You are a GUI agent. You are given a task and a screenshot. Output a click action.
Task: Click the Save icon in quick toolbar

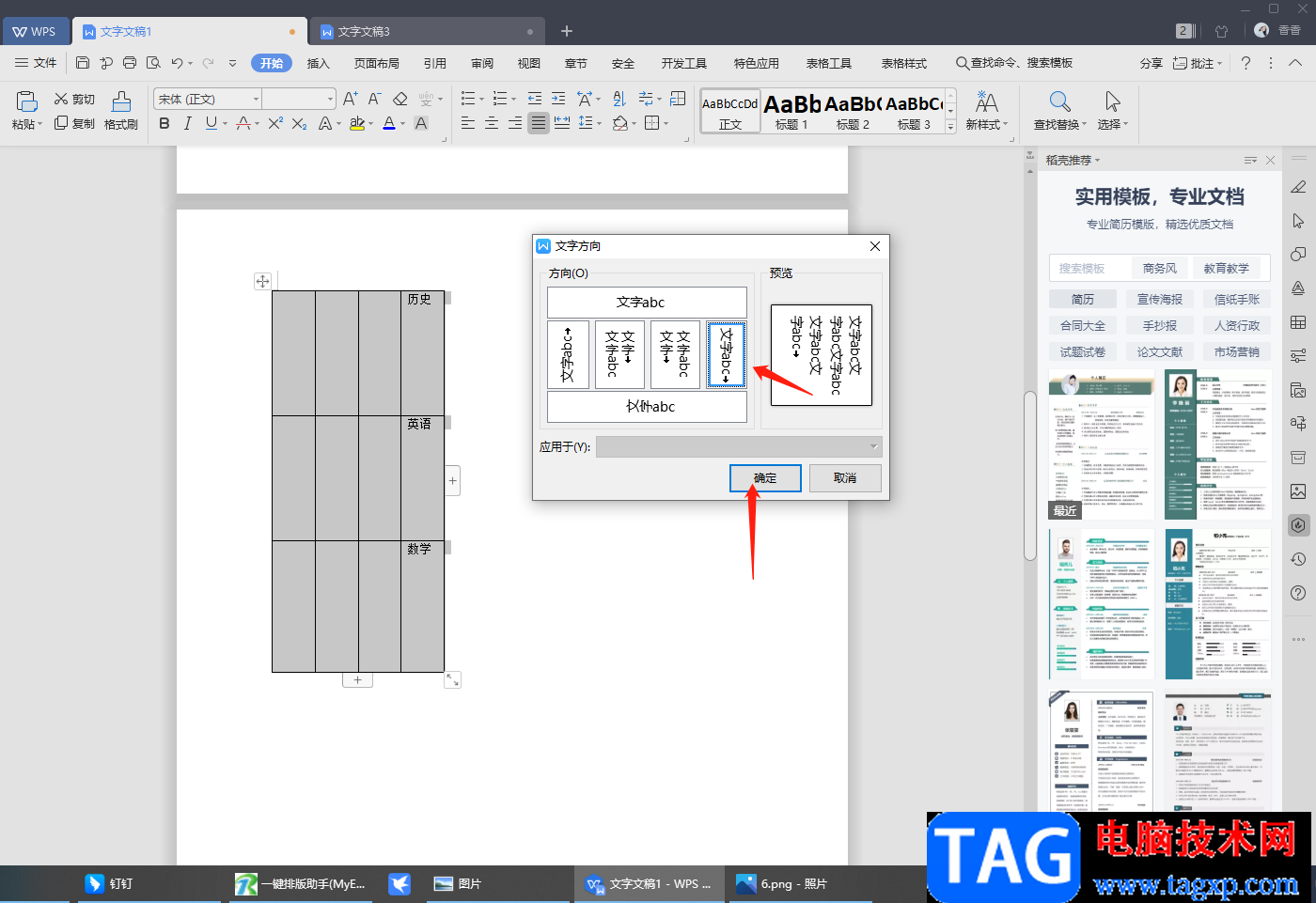click(x=83, y=63)
